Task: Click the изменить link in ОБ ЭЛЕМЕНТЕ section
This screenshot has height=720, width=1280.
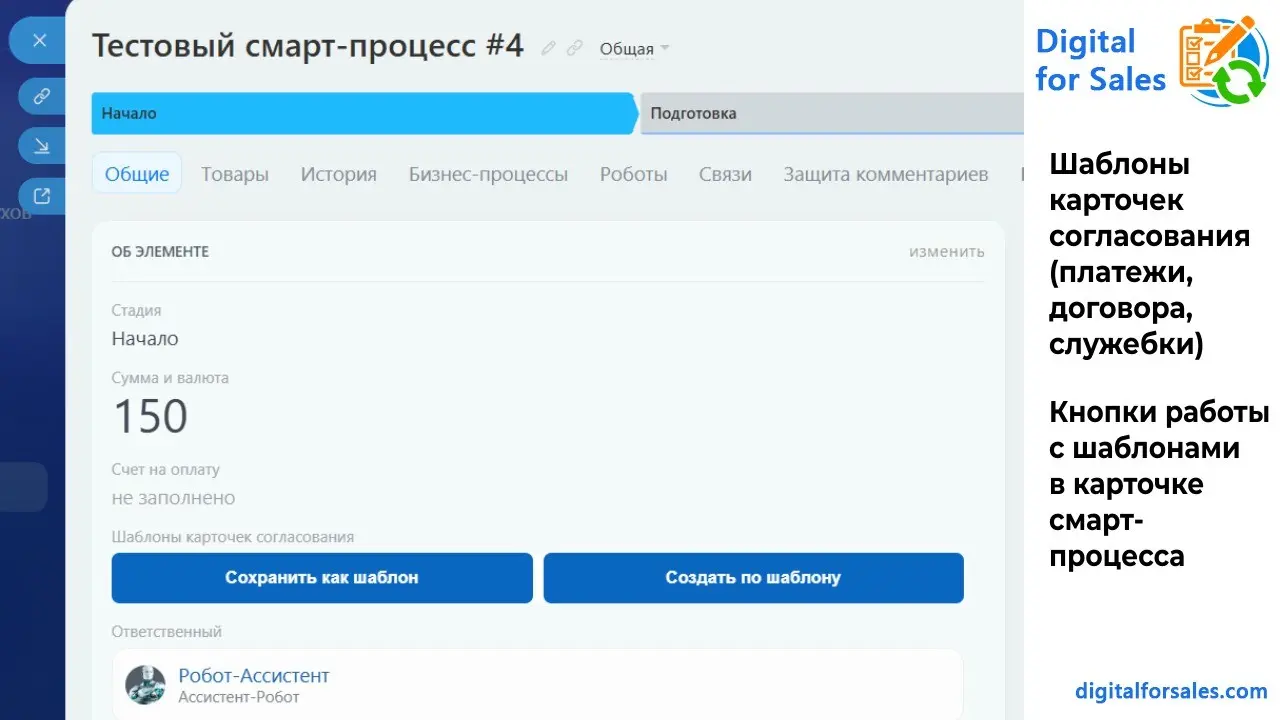Action: 946,252
